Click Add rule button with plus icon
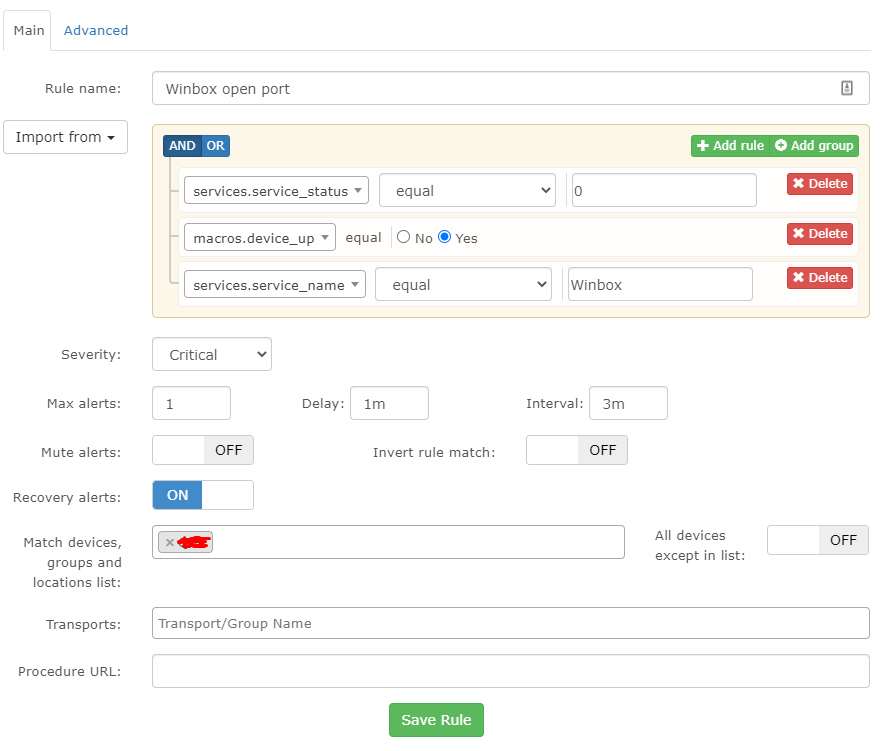 (729, 146)
